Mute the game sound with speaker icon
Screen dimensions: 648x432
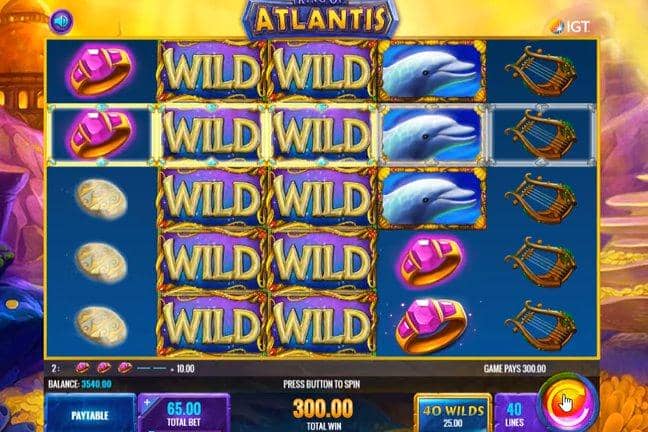click(62, 21)
